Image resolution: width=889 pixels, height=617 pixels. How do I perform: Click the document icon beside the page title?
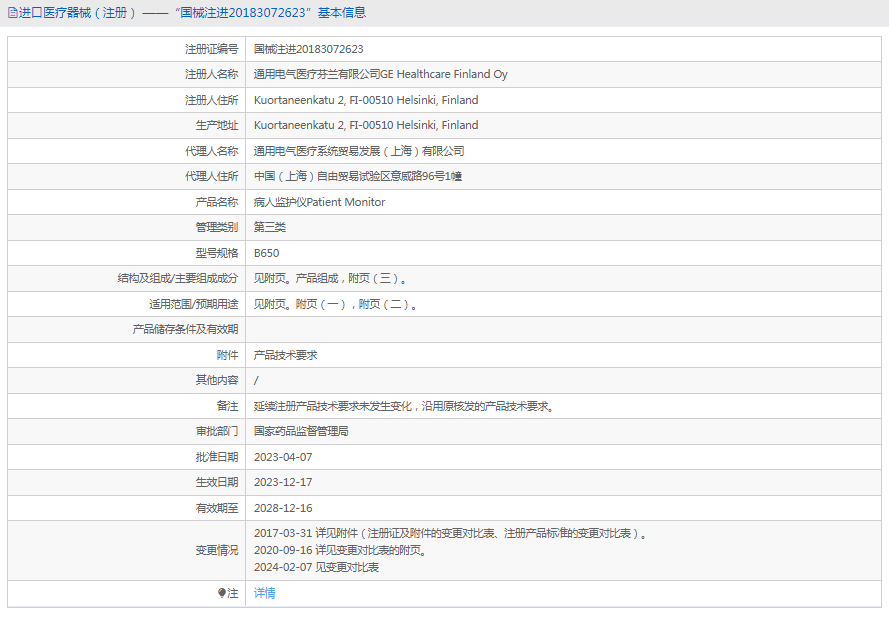pyautogui.click(x=12, y=13)
